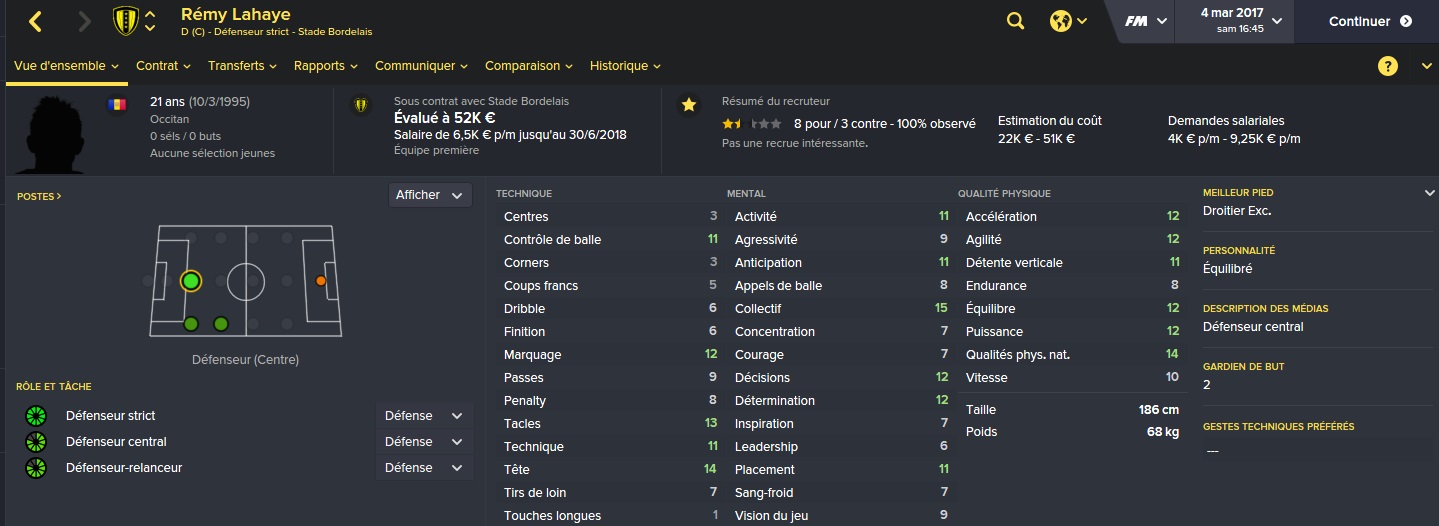The width and height of the screenshot is (1439, 526).
Task: Open the Afficher dropdown
Action: tap(430, 195)
